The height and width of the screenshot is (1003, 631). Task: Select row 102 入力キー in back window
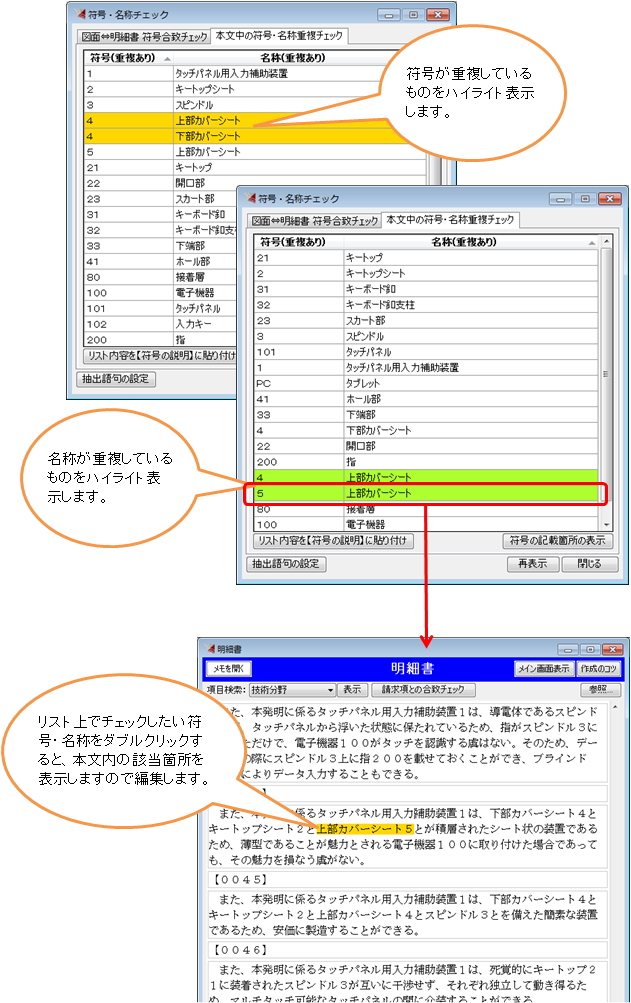(x=160, y=324)
